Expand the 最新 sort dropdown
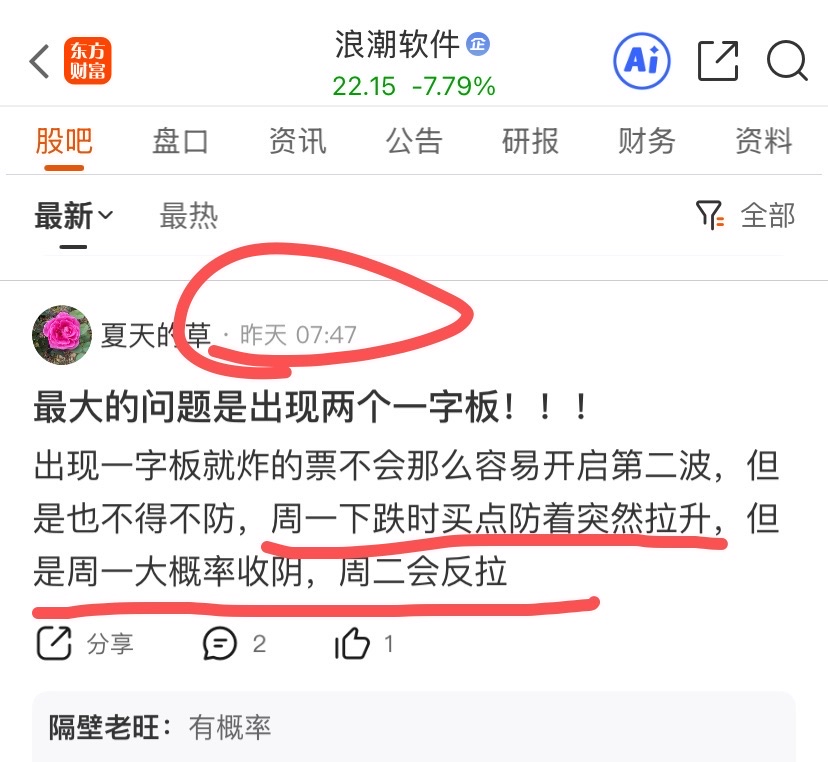The image size is (828, 762). [73, 216]
